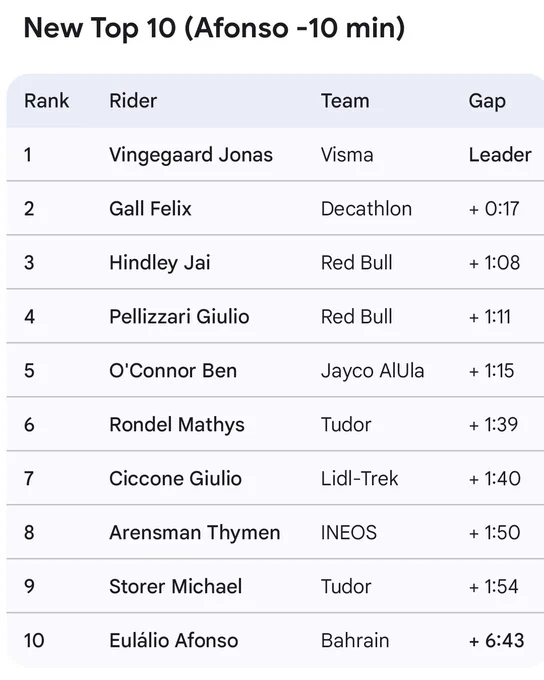The image size is (544, 680).
Task: Click rider name Rondel Mathys
Action: pos(177,425)
